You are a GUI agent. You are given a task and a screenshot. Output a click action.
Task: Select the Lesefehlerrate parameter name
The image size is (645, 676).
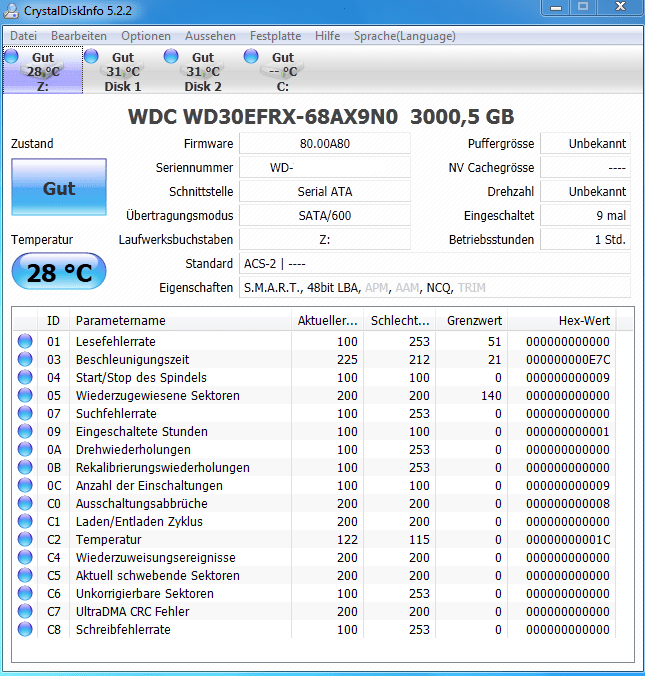(116, 341)
